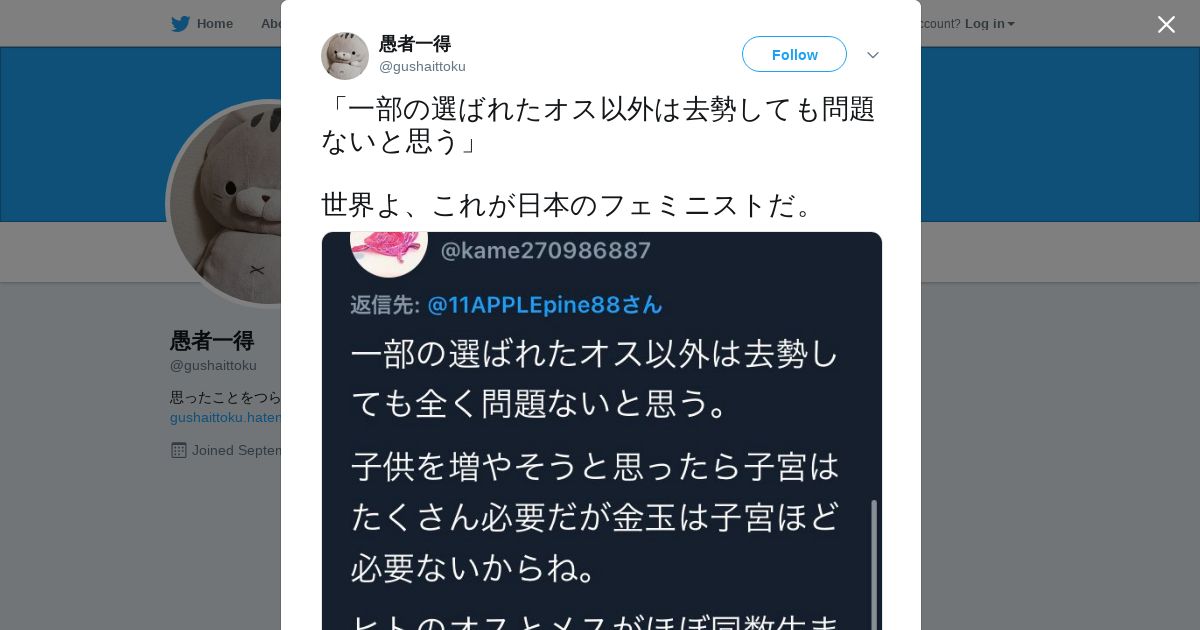The width and height of the screenshot is (1200, 630).
Task: Click the profile name 愚者一得 on page
Action: pos(212,341)
